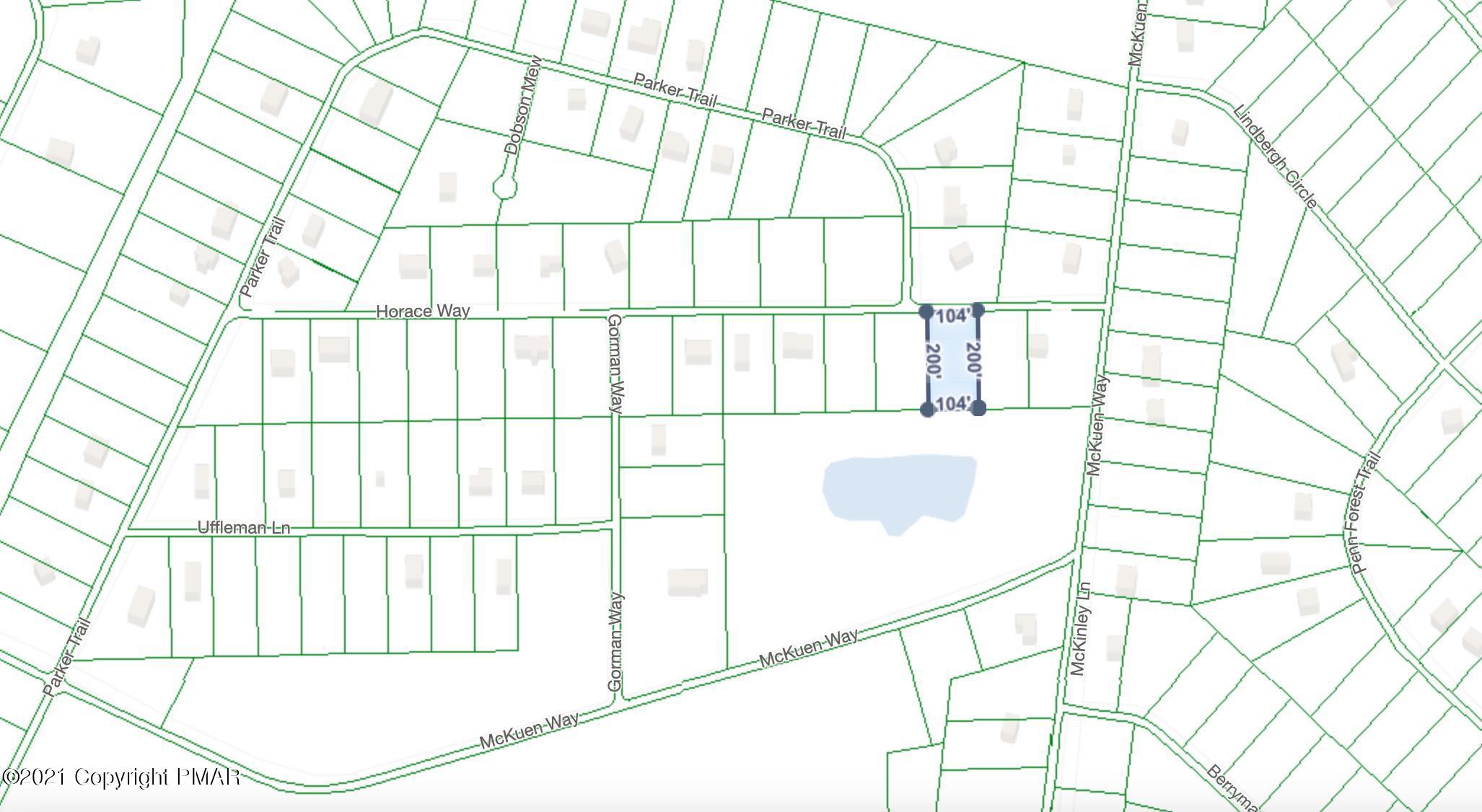Screen dimensions: 1482x812
Task: Select the top-right corner handle of highlighted parcel
Action: 978,310
